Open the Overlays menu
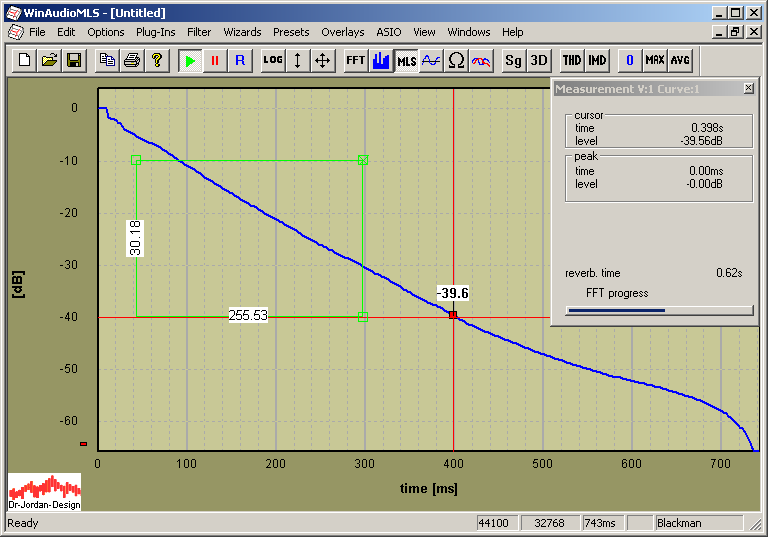Image resolution: width=768 pixels, height=537 pixels. click(342, 32)
